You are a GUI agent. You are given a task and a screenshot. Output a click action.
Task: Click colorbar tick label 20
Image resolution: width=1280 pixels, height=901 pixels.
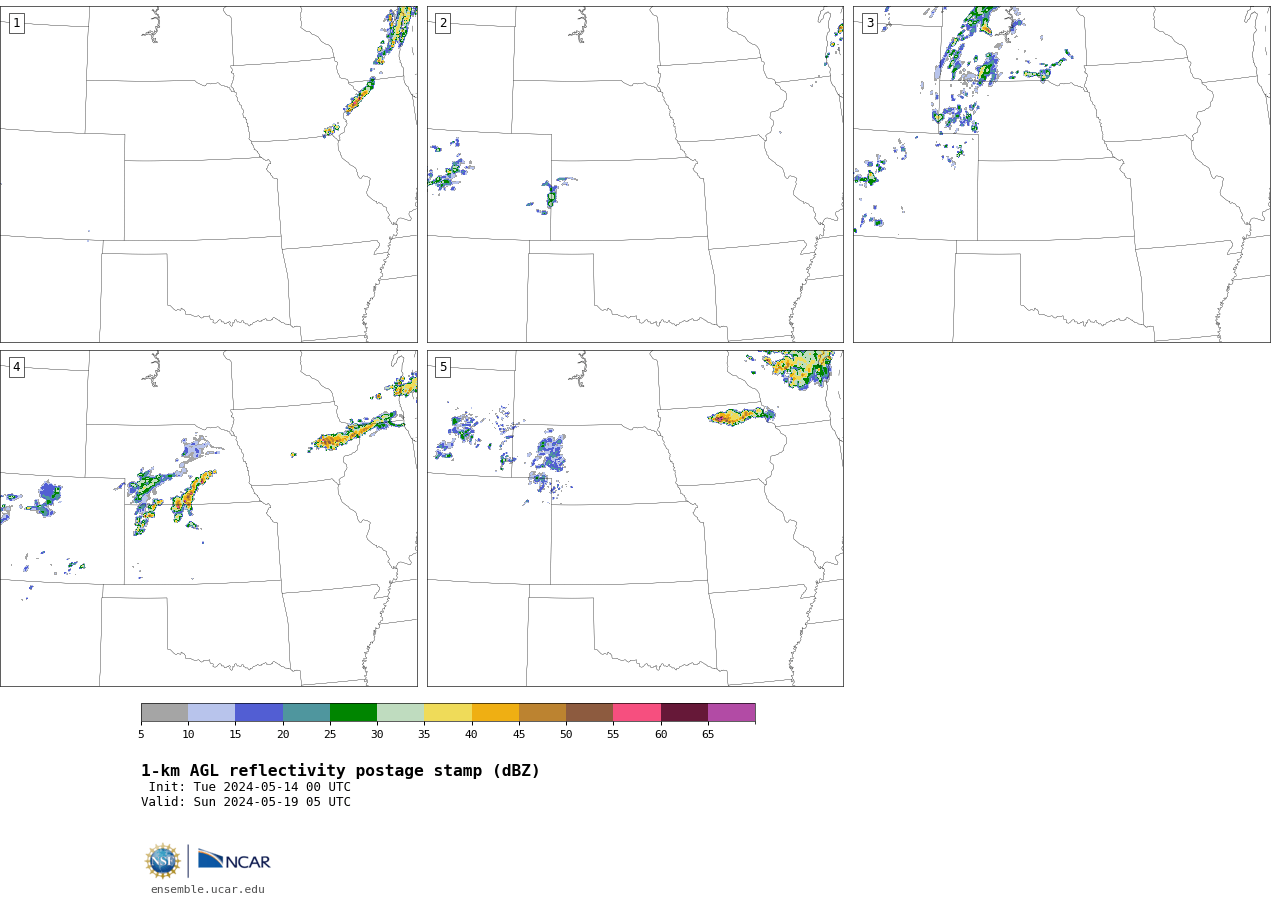283,734
